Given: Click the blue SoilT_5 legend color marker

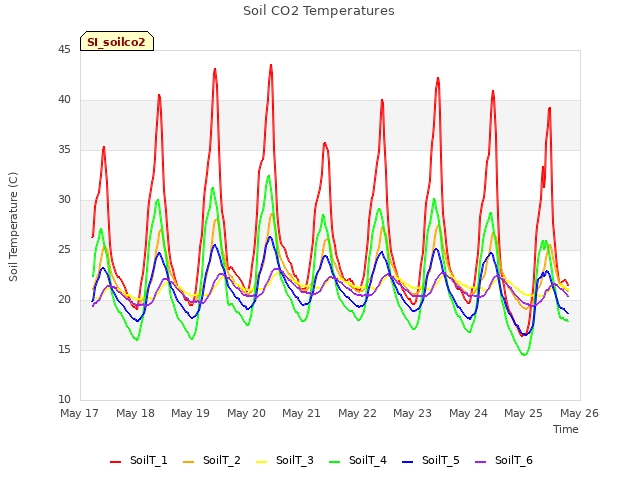Looking at the screenshot, I should 408,462.
